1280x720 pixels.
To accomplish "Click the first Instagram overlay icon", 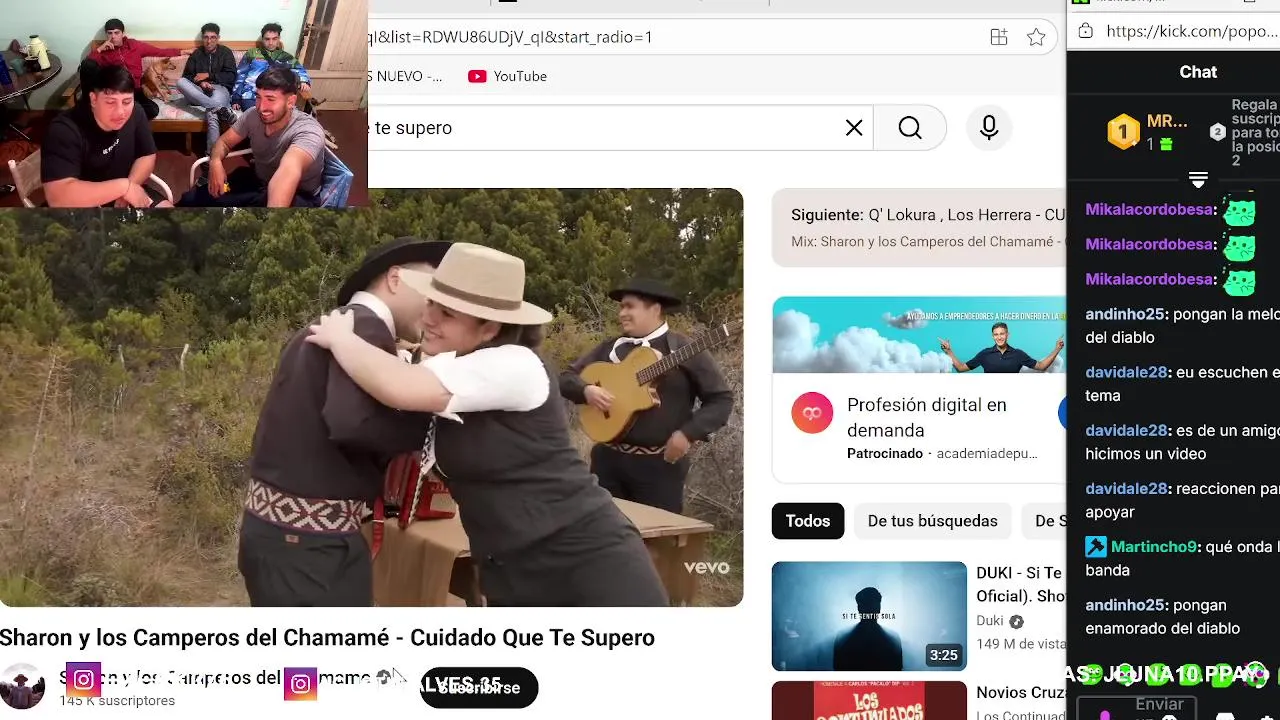I will tap(83, 681).
